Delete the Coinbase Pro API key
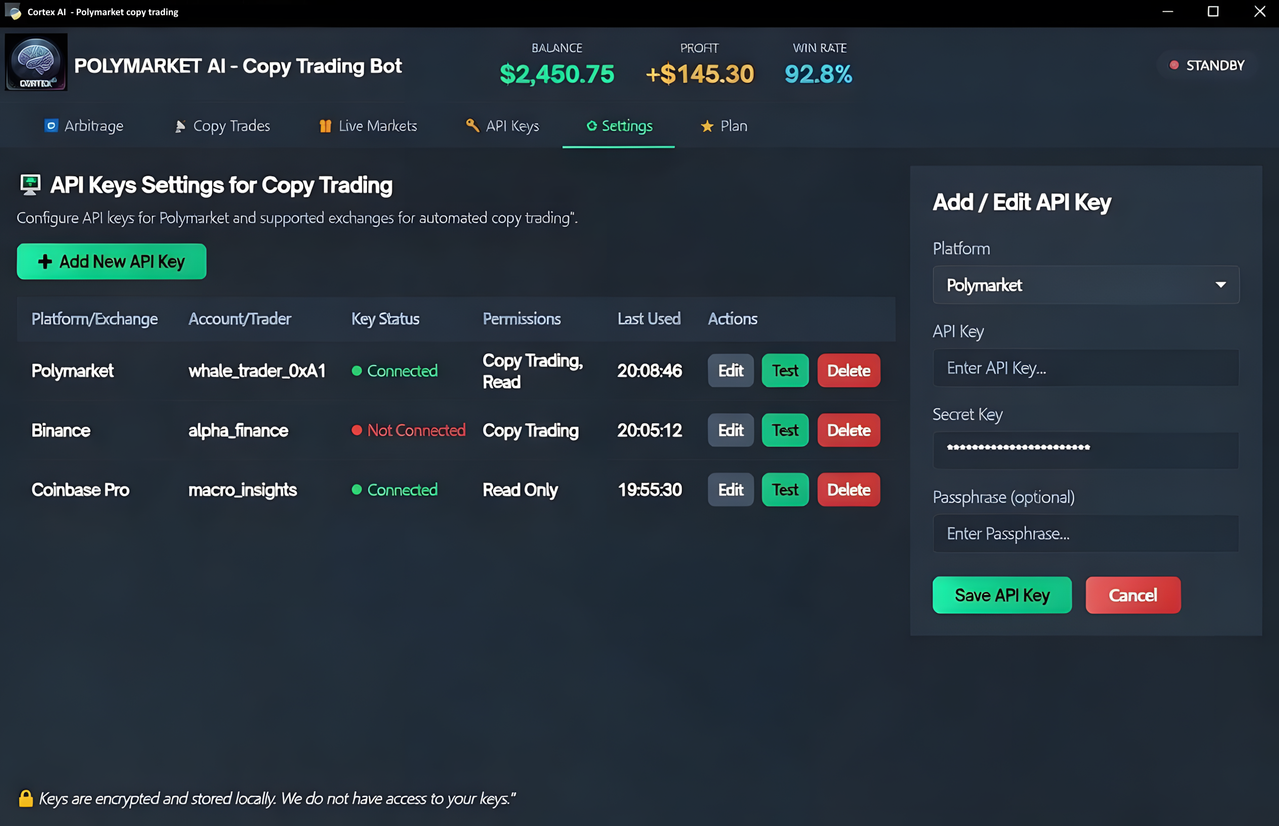 click(849, 490)
